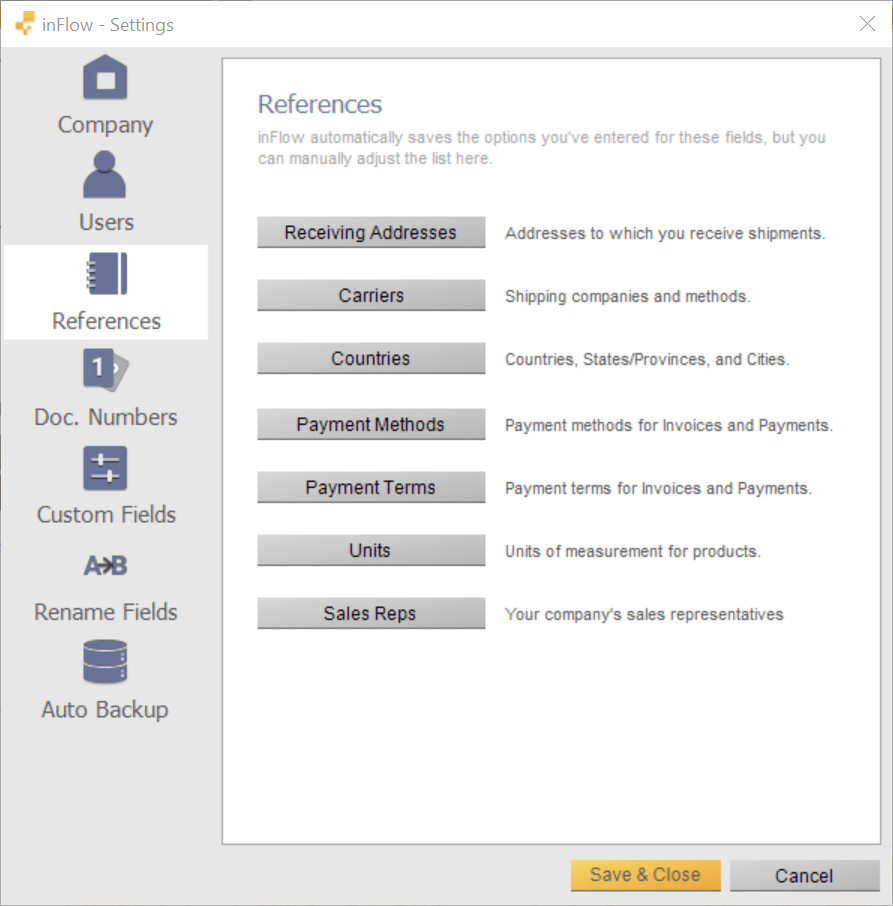Go to the Users section label

[106, 222]
